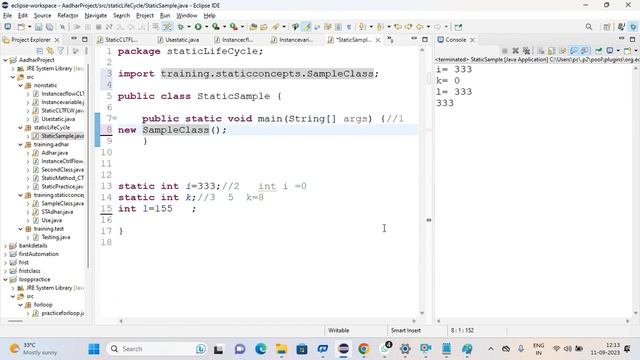Viewport: 640px width, 360px height.
Task: Show hidden editor tabs list
Action: point(391,40)
